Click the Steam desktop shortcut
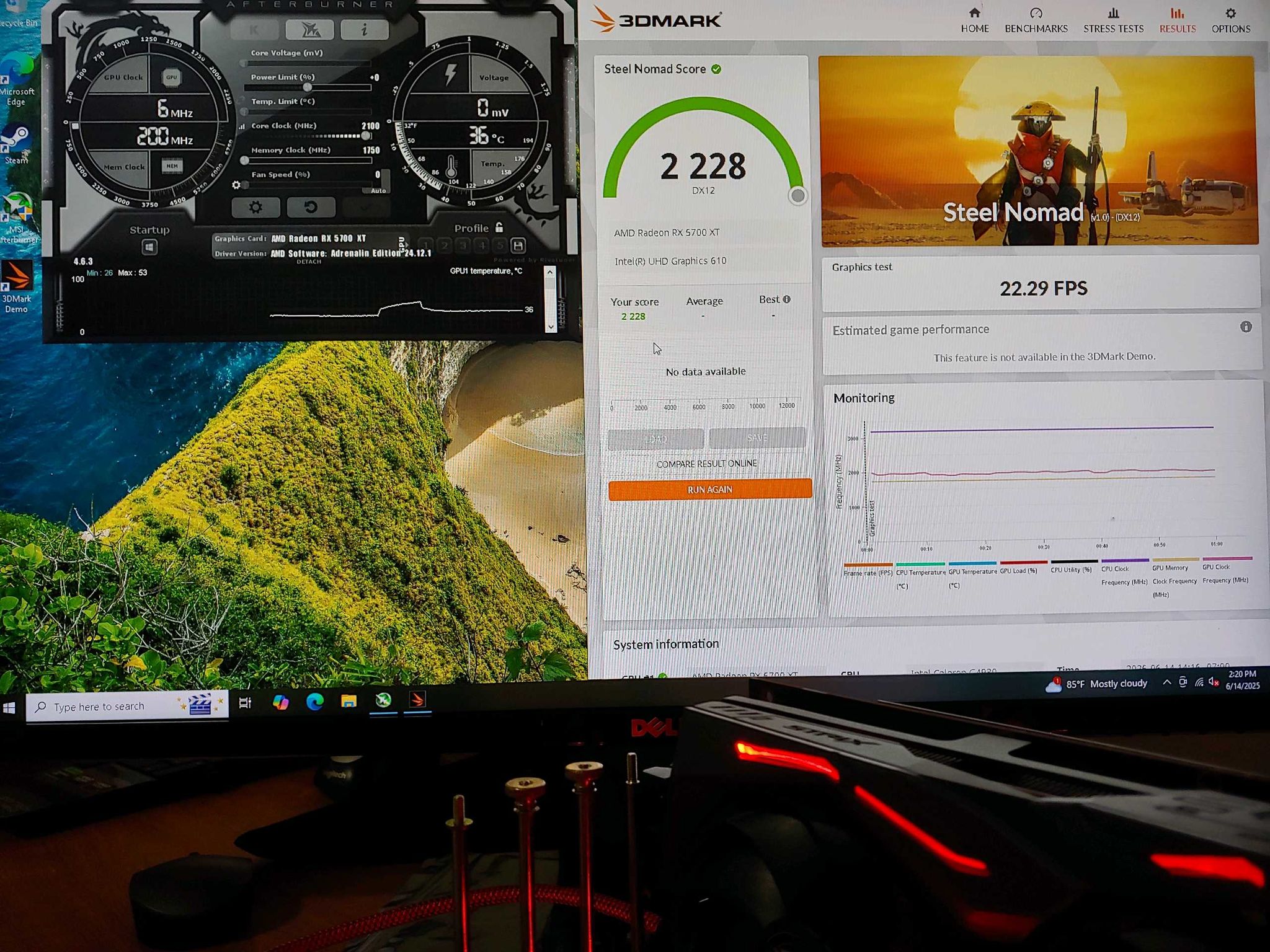Screen dimensions: 1270x952 tap(16, 144)
